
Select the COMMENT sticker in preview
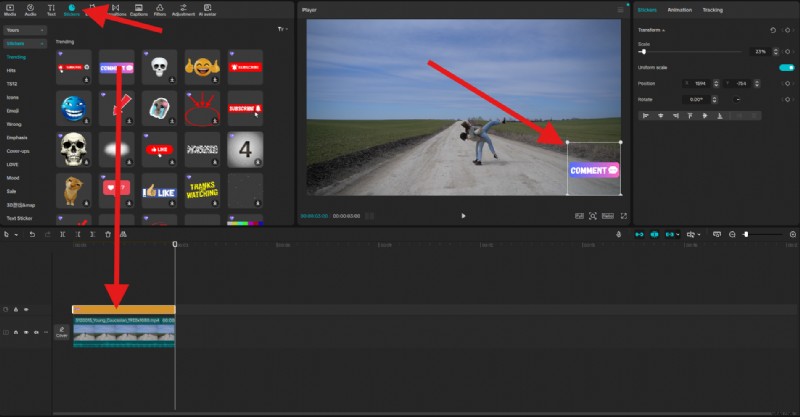point(594,170)
